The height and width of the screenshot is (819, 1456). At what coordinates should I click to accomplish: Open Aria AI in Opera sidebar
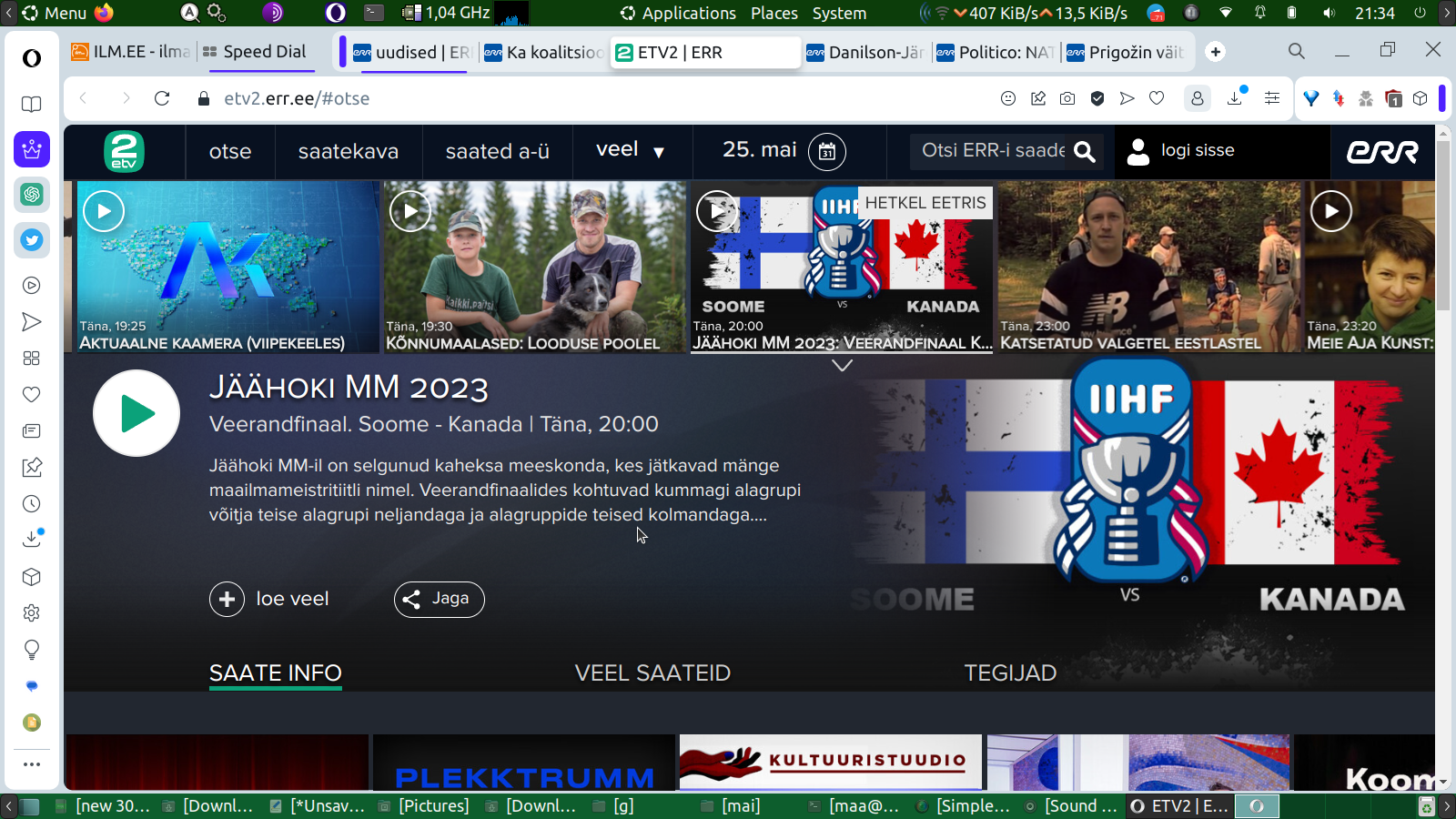pos(32,149)
